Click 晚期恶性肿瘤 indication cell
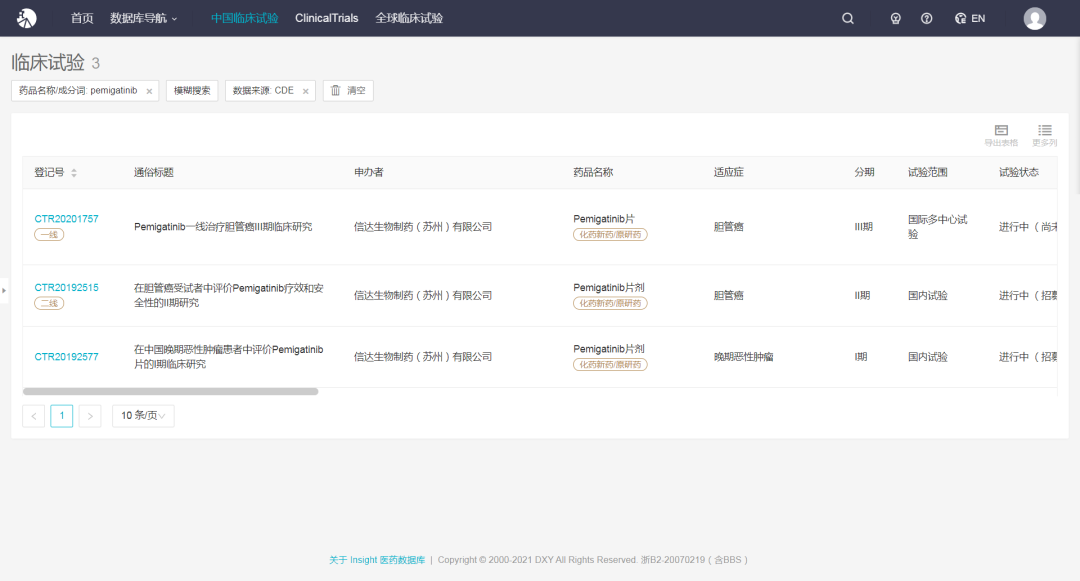 744,357
